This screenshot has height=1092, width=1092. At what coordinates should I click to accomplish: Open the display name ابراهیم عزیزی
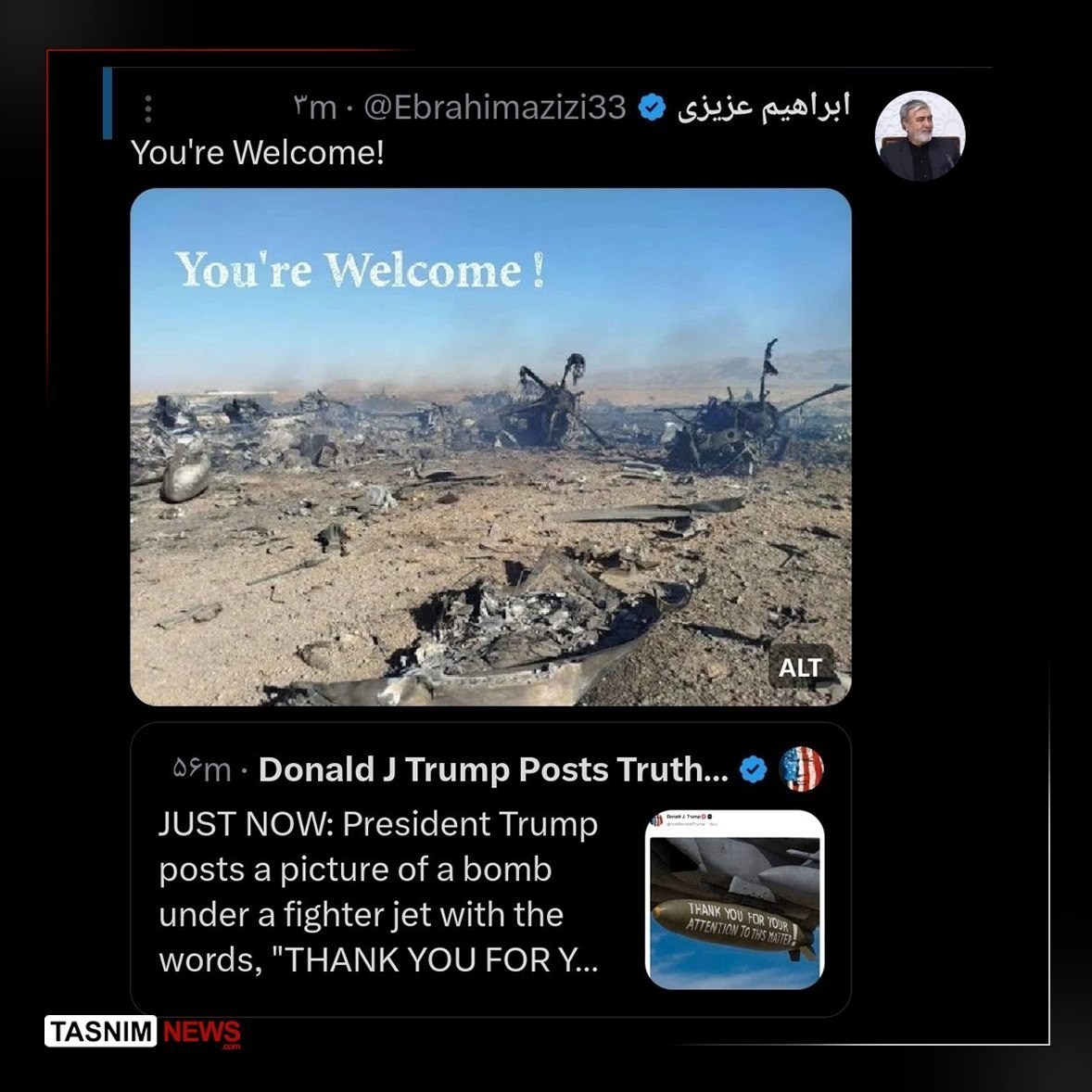tap(763, 107)
